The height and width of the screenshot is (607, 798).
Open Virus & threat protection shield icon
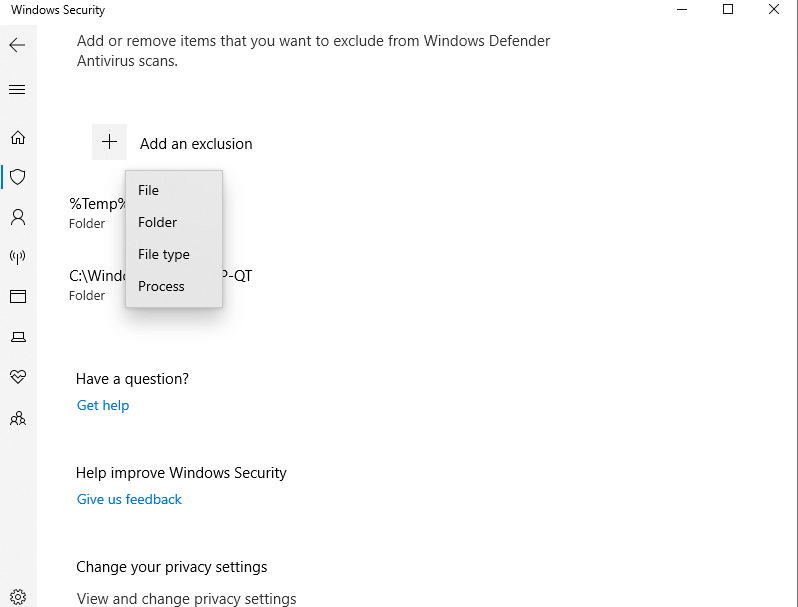pos(17,177)
